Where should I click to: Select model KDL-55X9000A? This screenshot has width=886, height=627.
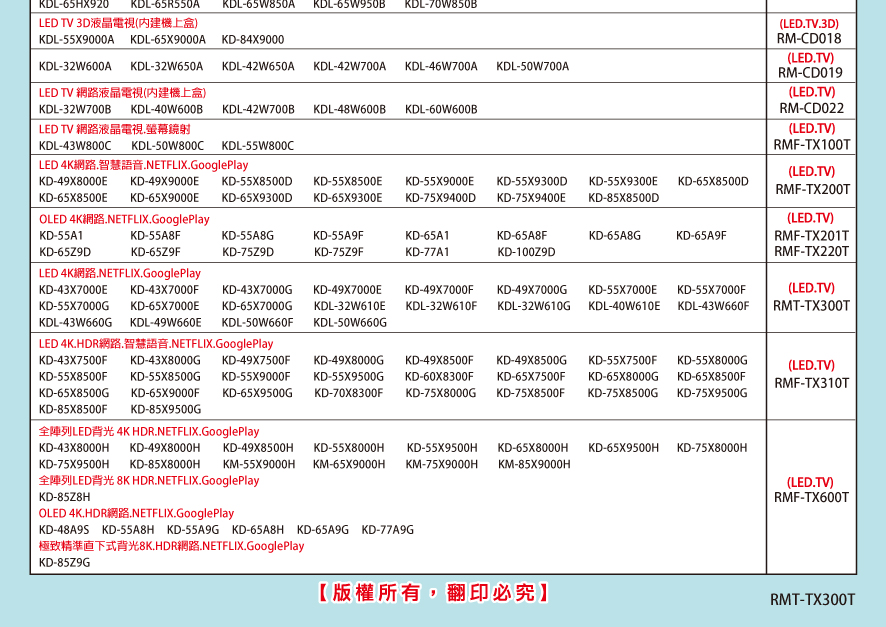(x=76, y=40)
